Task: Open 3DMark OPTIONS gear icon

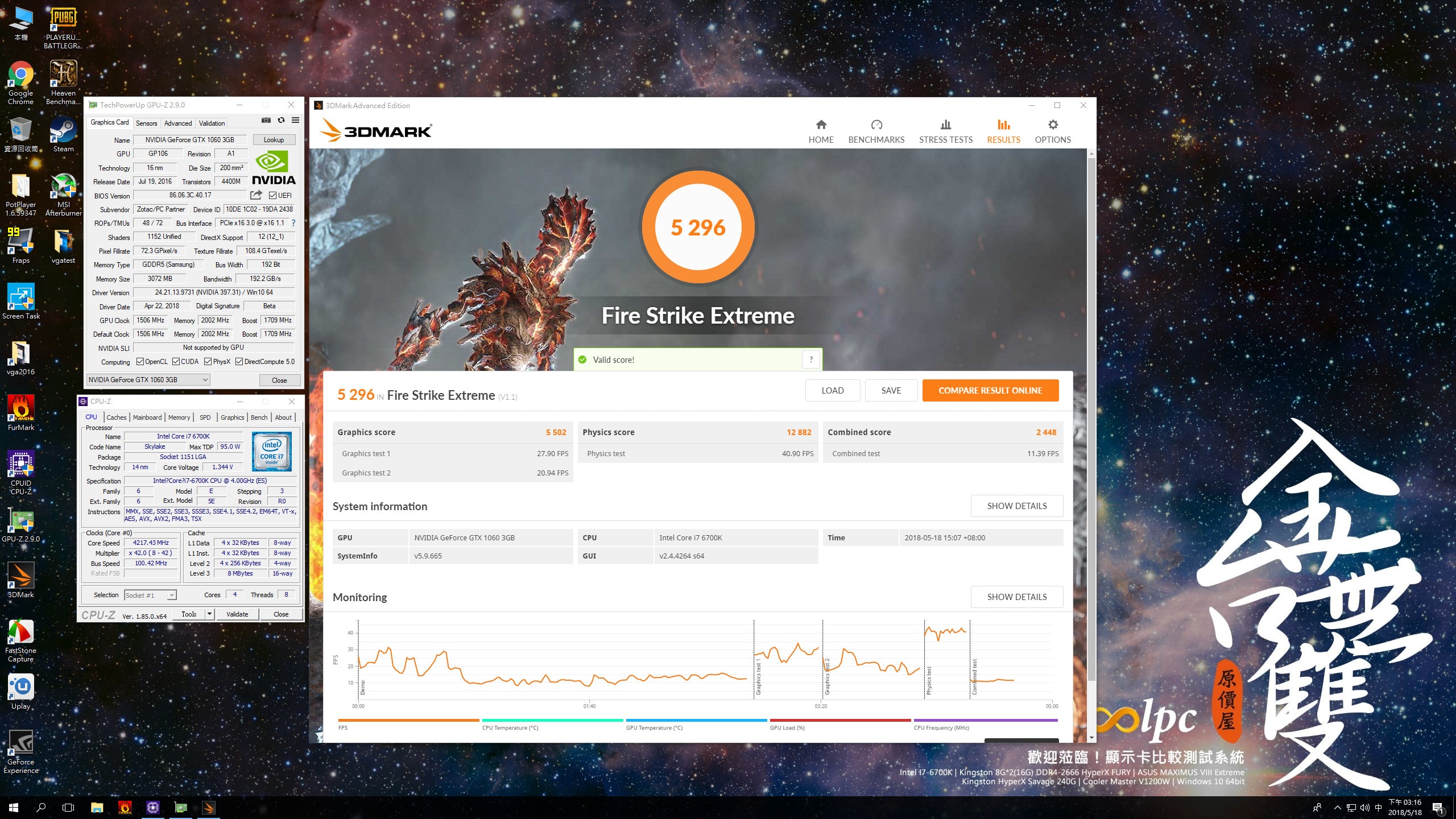Action: (x=1052, y=125)
